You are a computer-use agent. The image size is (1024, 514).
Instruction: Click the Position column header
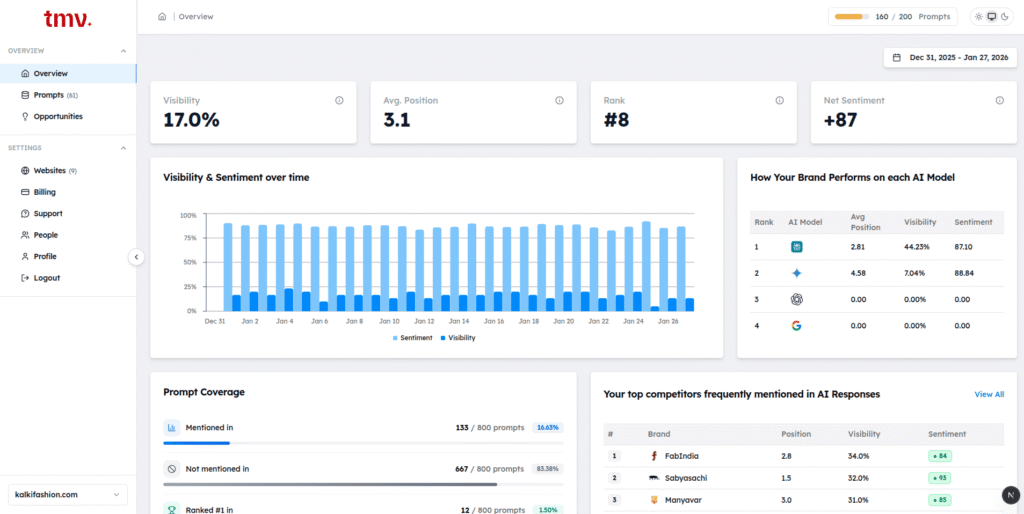[x=796, y=434]
